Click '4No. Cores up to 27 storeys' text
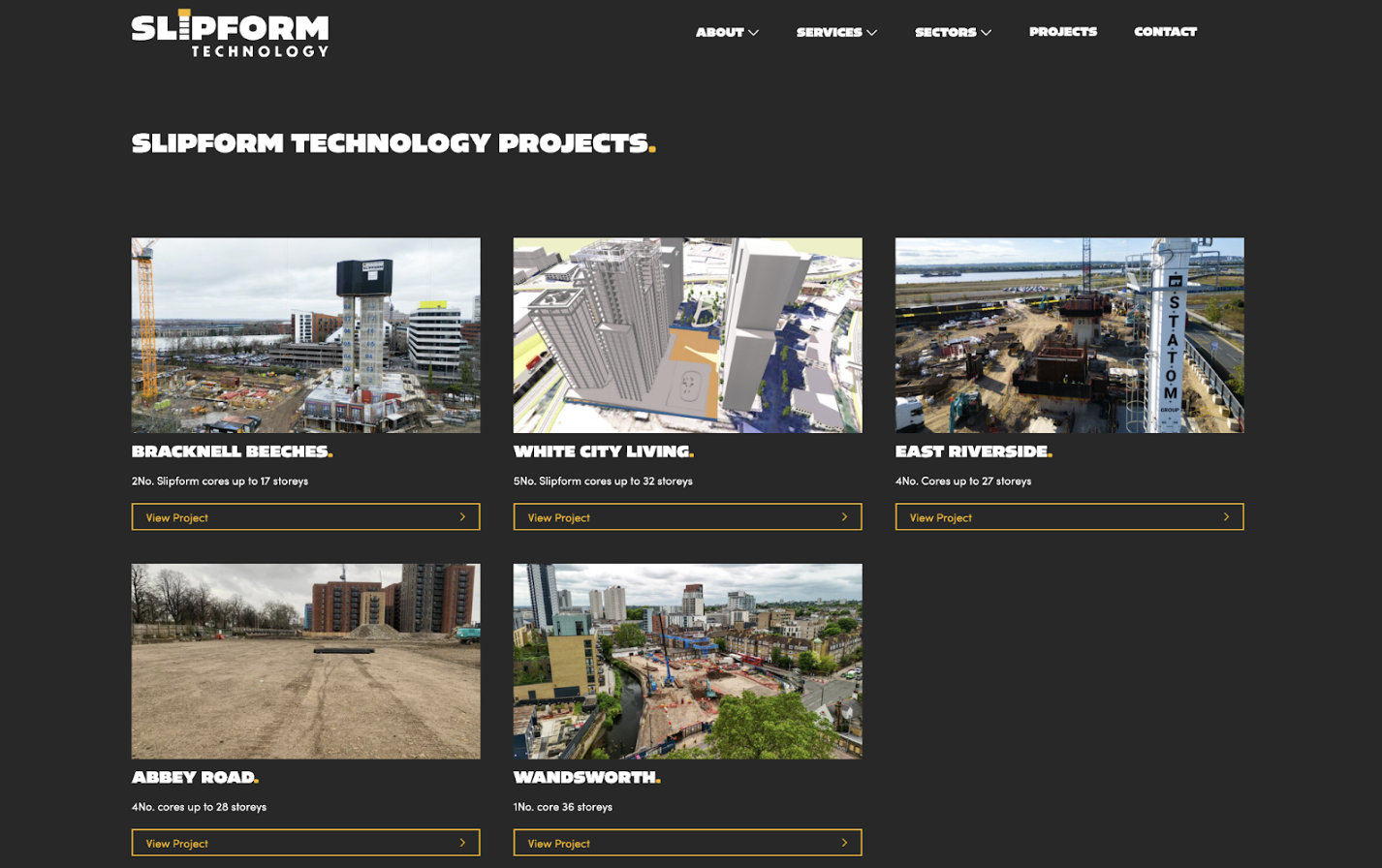Image resolution: width=1382 pixels, height=868 pixels. [x=963, y=480]
